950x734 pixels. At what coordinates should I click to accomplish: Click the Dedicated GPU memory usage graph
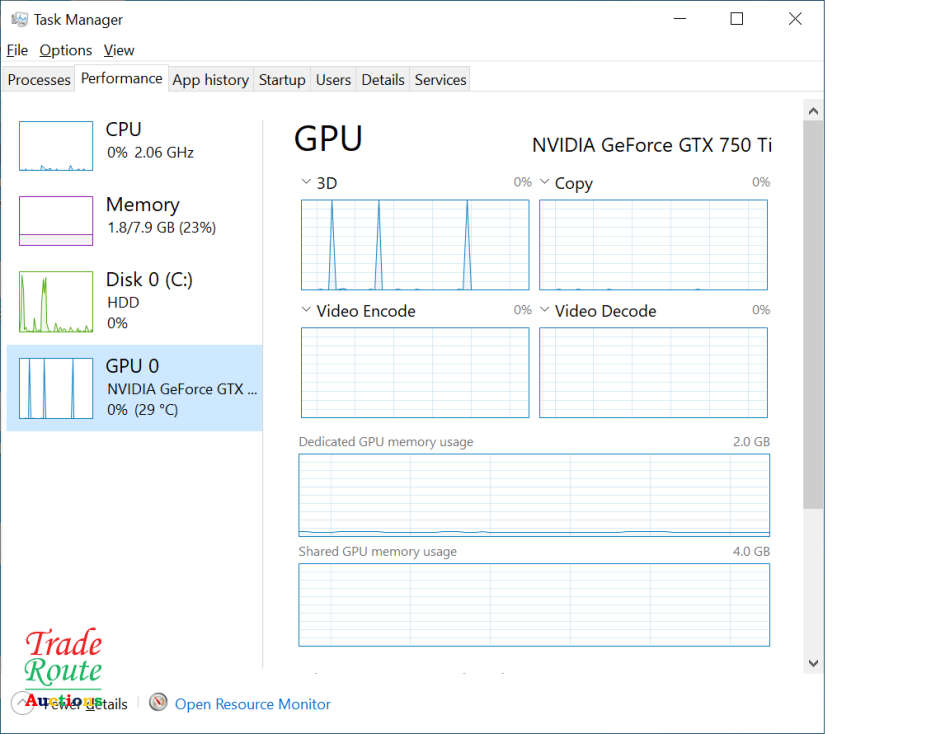[x=534, y=495]
